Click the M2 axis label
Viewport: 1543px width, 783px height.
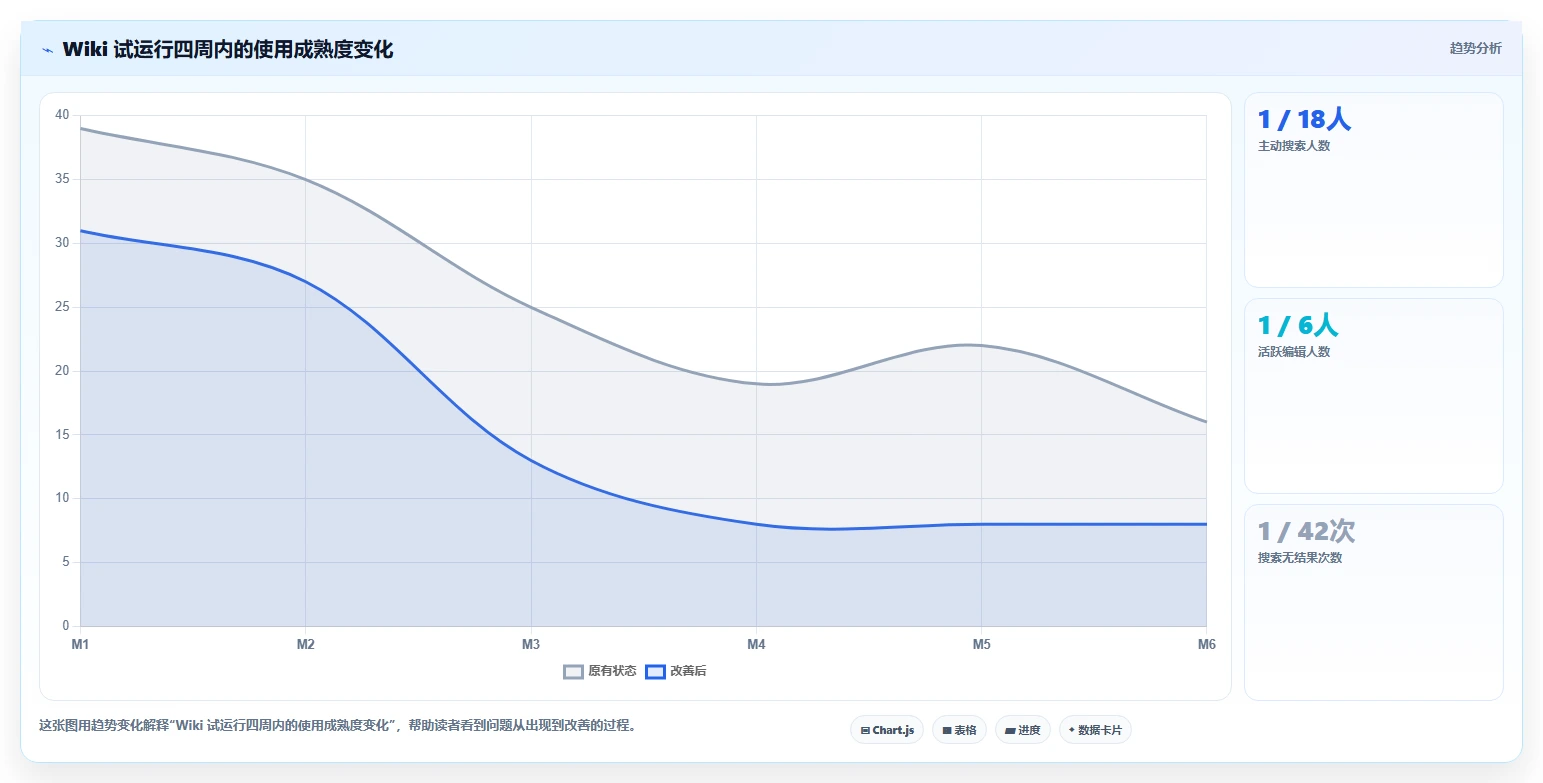305,644
